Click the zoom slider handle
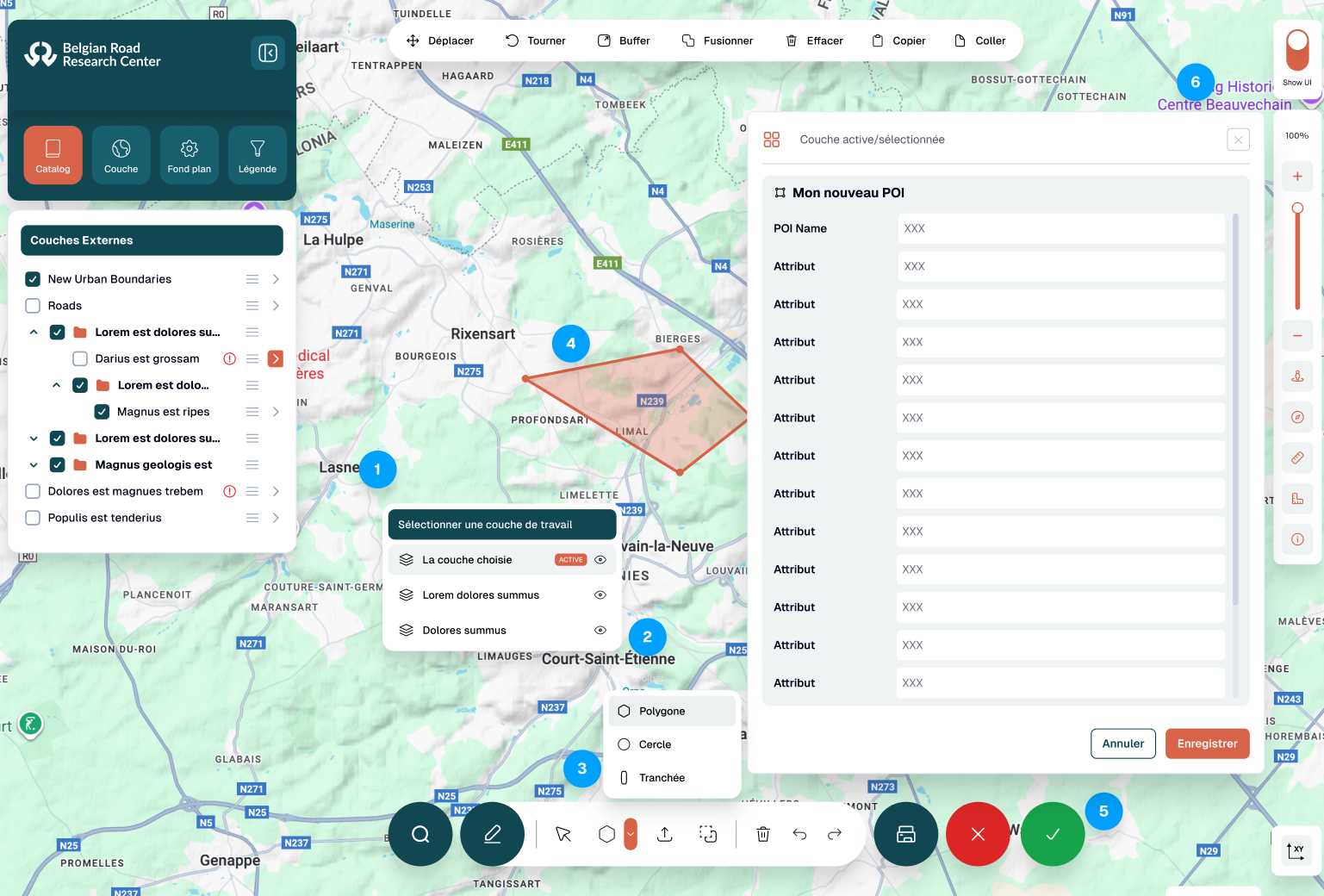1324x896 pixels. (x=1297, y=208)
